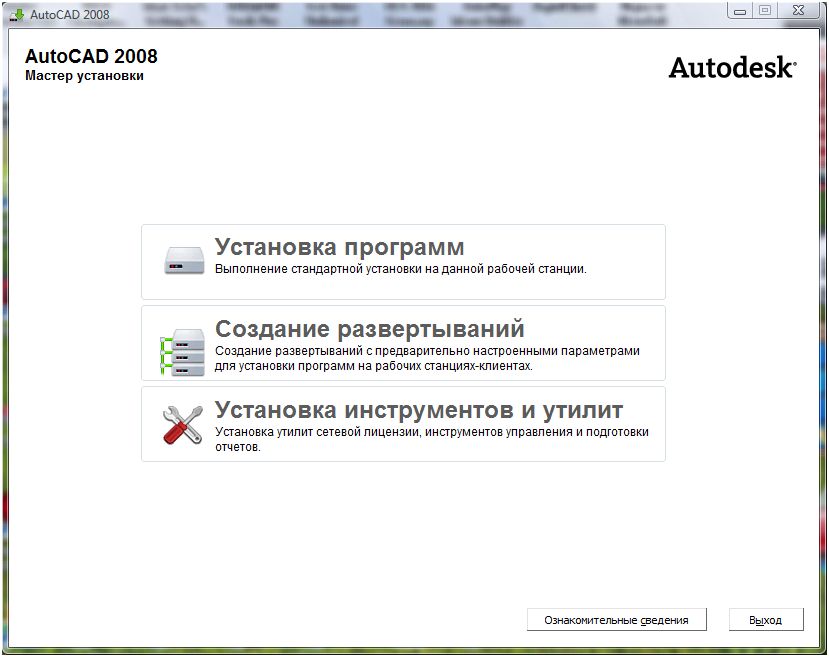This screenshot has width=829, height=657.
Task: Choose the Создание развертываний heading
Action: point(370,329)
